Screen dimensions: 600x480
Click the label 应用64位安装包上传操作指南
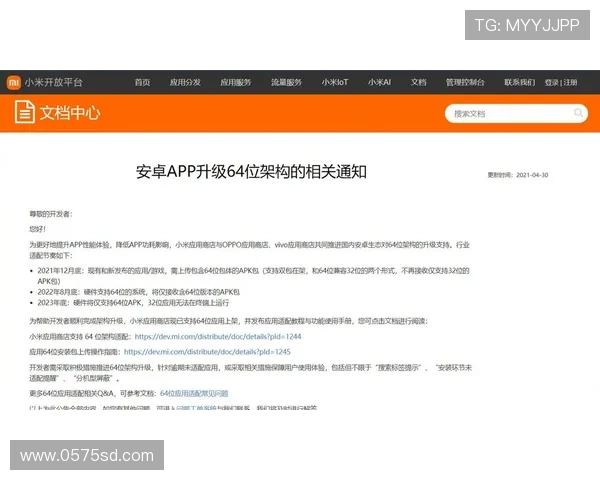(75, 352)
